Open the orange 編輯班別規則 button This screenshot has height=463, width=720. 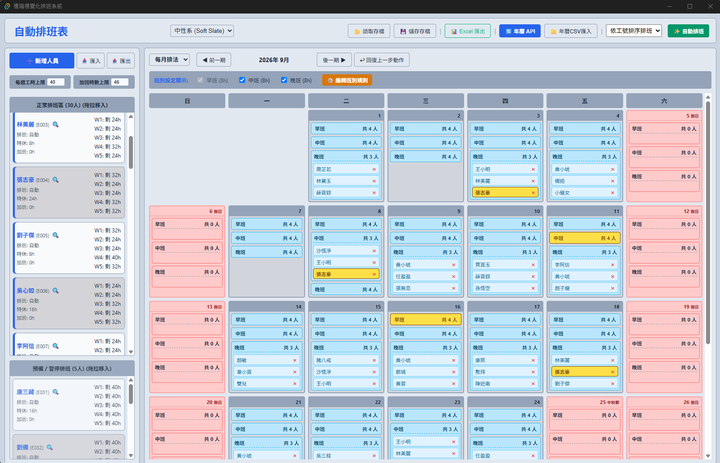(x=347, y=80)
